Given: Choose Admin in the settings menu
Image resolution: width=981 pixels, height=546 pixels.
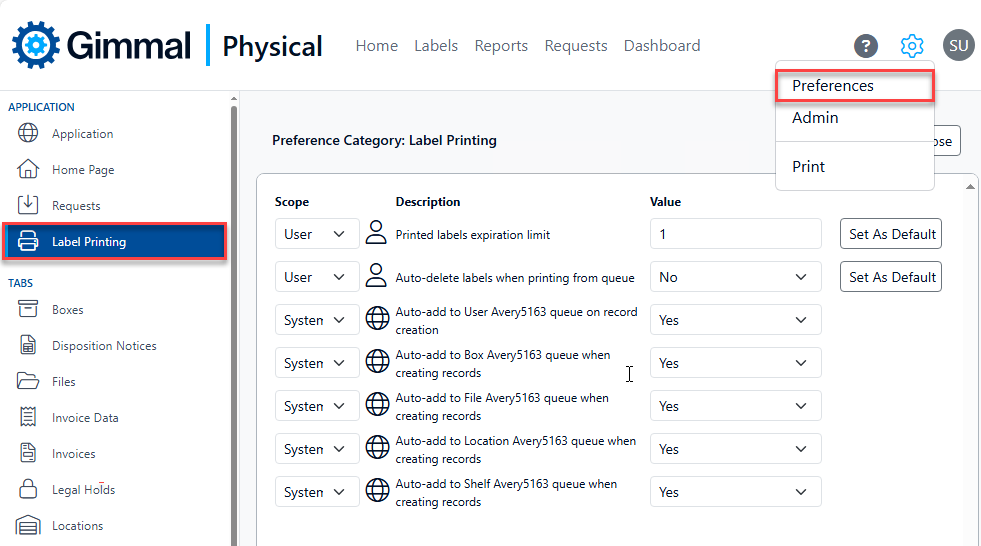Looking at the screenshot, I should point(815,118).
